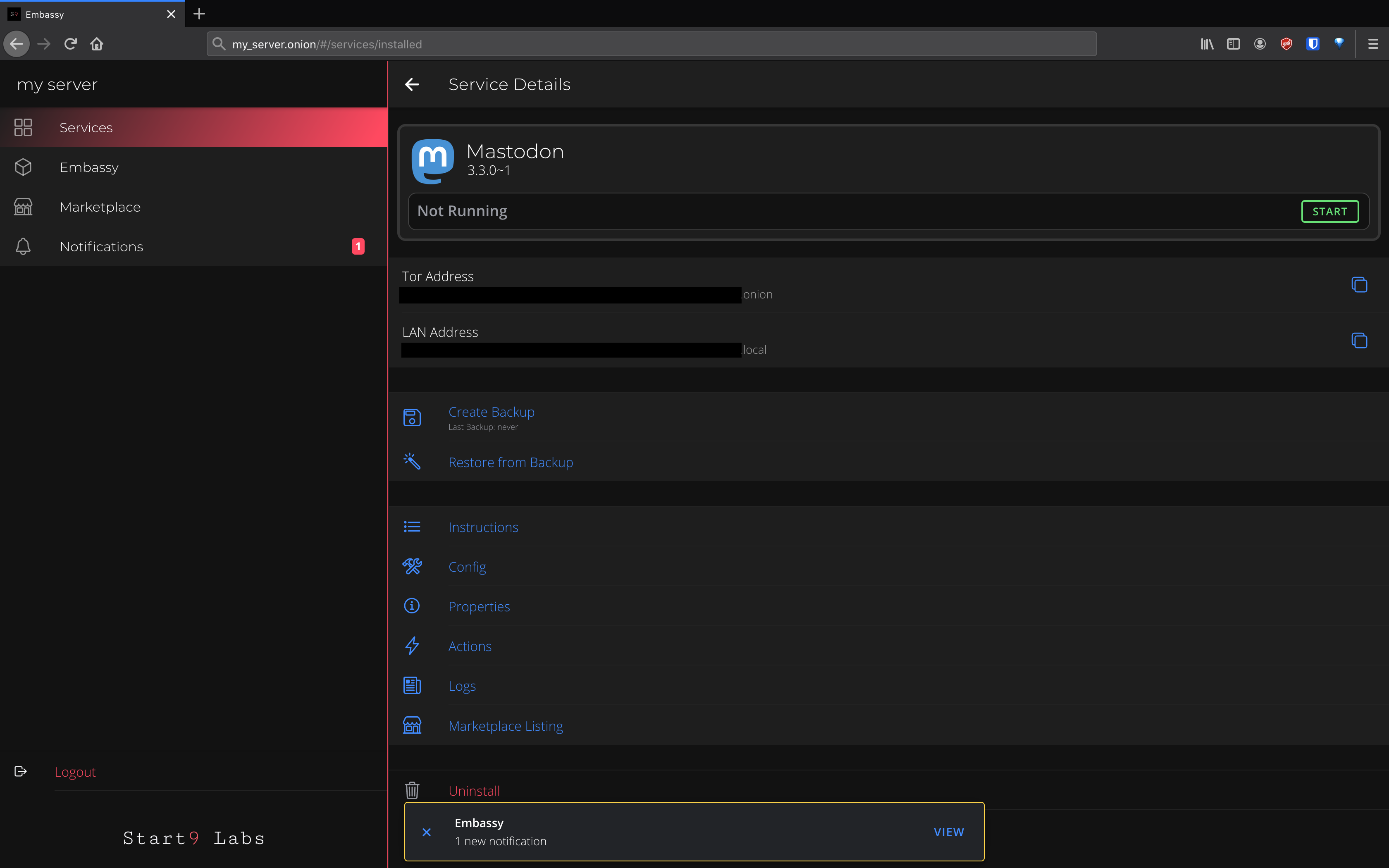Image resolution: width=1389 pixels, height=868 pixels.
Task: Click the back arrow beside Service Details
Action: pos(412,84)
